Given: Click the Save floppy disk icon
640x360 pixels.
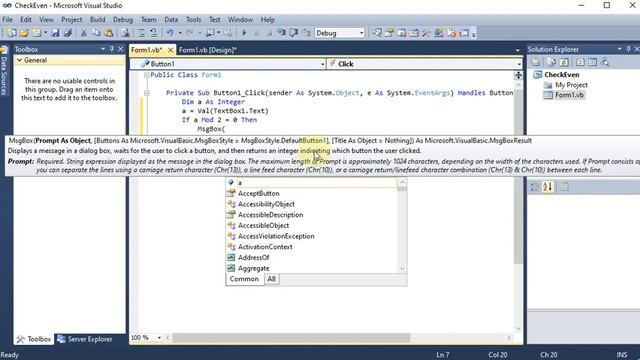Looking at the screenshot, I should (55, 33).
